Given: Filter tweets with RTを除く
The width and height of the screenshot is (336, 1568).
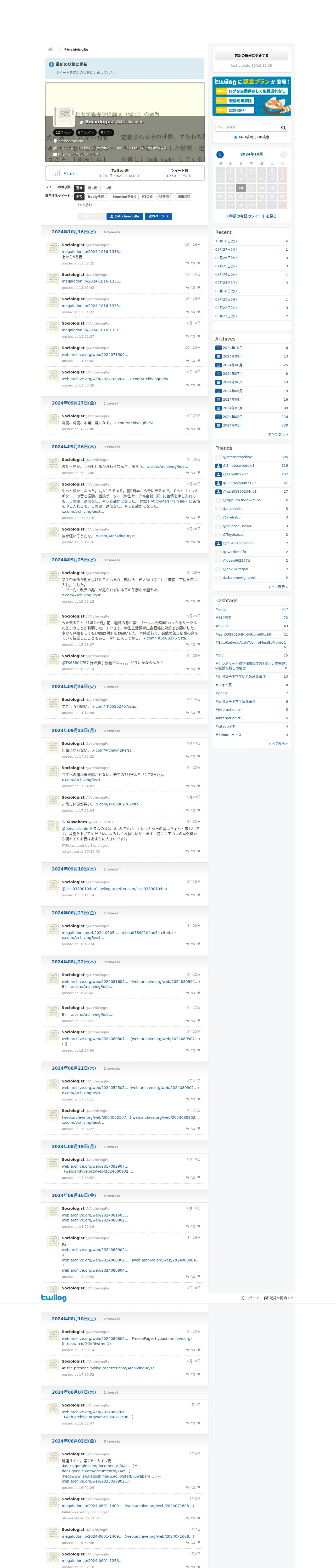Looking at the screenshot, I should [165, 197].
